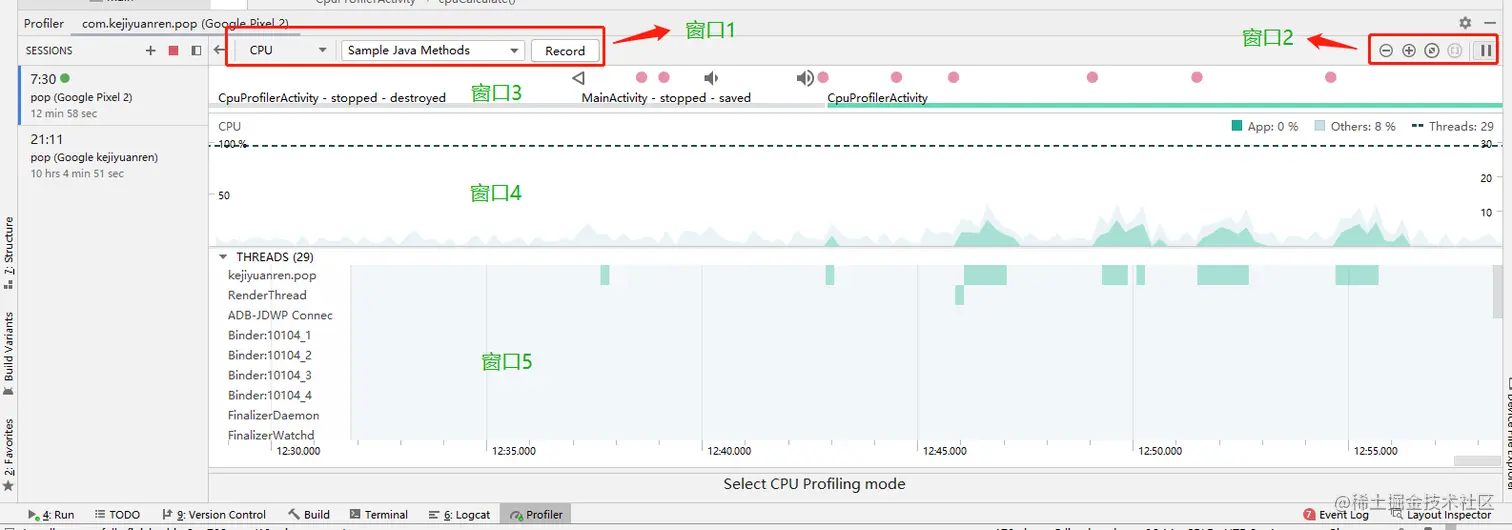1512x530 pixels.
Task: Start a new profiling session with plus icon
Action: [151, 50]
